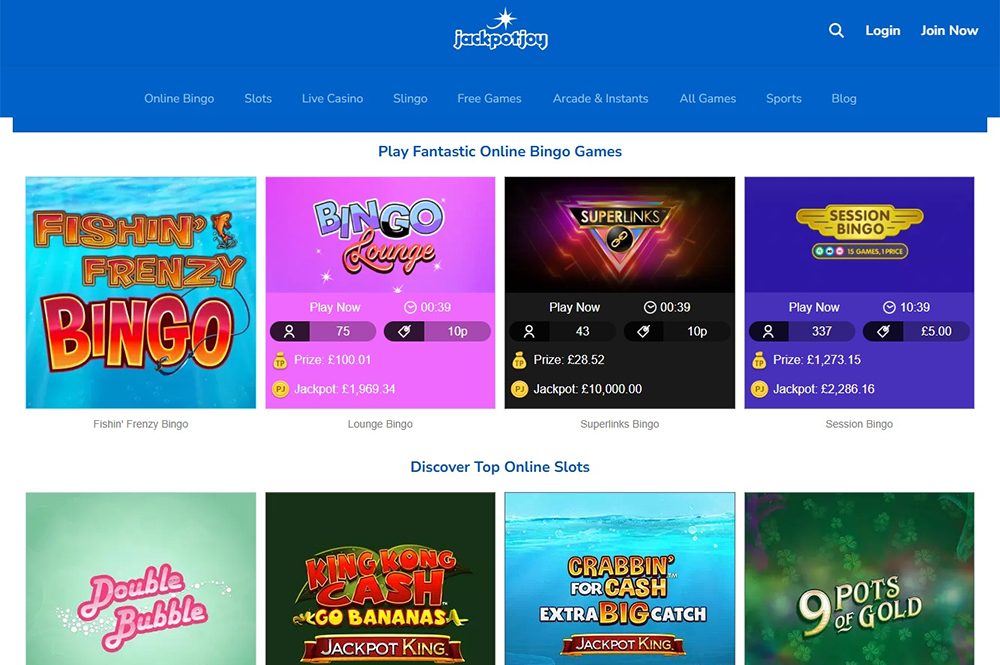Open the Online Bingo menu
1000x665 pixels.
pos(179,99)
